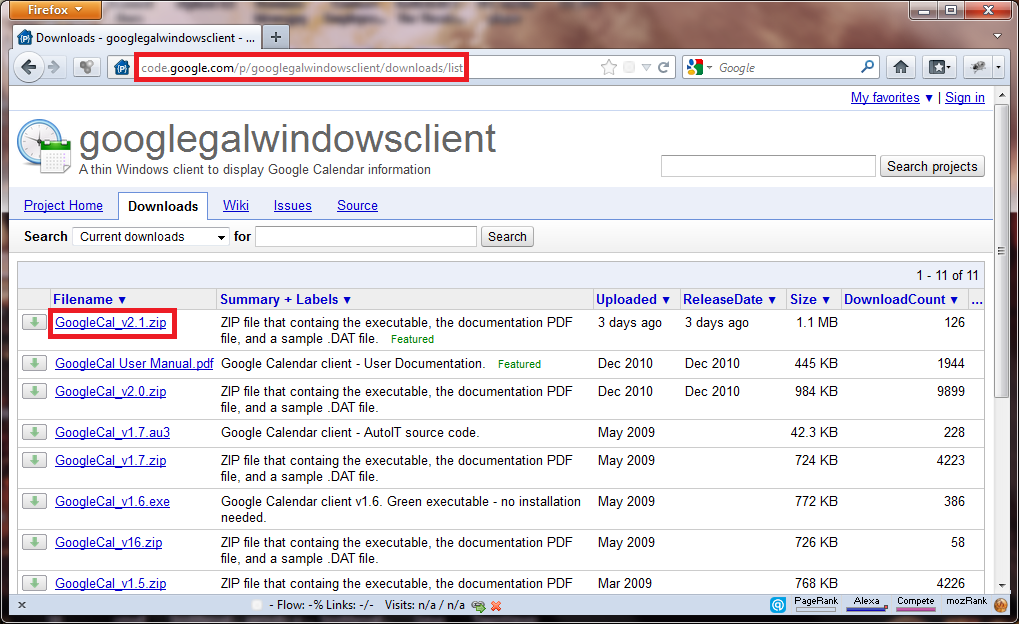Download arrow icon for GoogleCal_v16.zip
The height and width of the screenshot is (624, 1019).
(x=34, y=541)
